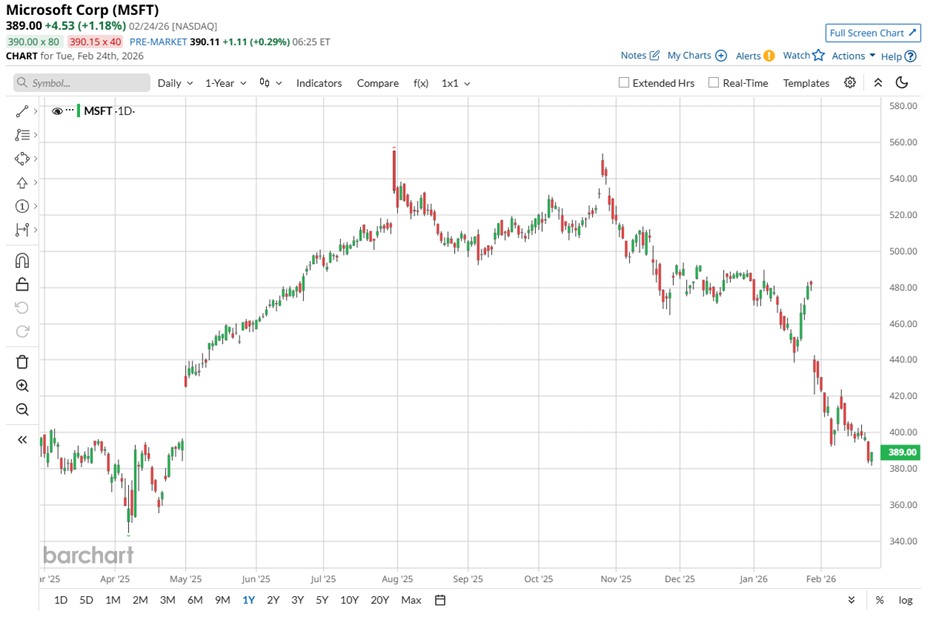Zoom out with the magnifier minus icon
The height and width of the screenshot is (617, 936).
pyautogui.click(x=22, y=410)
